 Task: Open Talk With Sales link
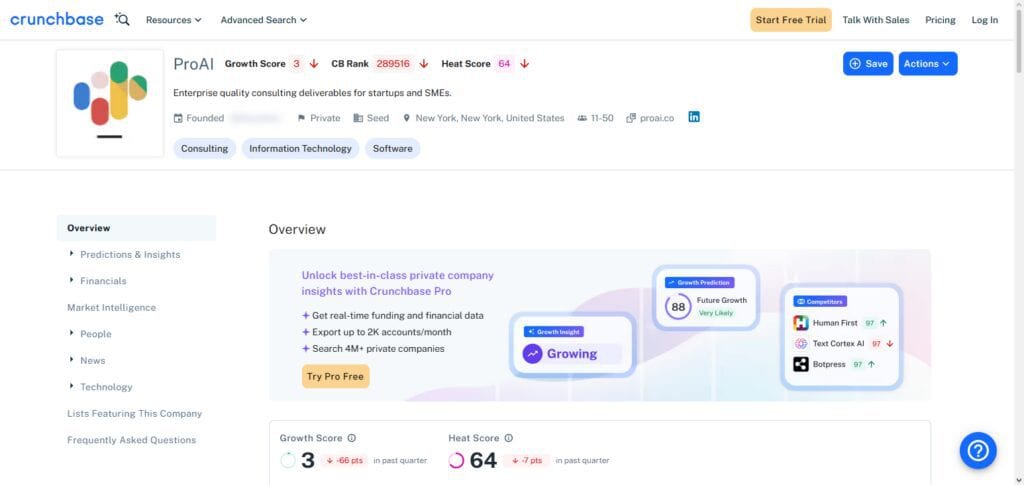click(876, 20)
